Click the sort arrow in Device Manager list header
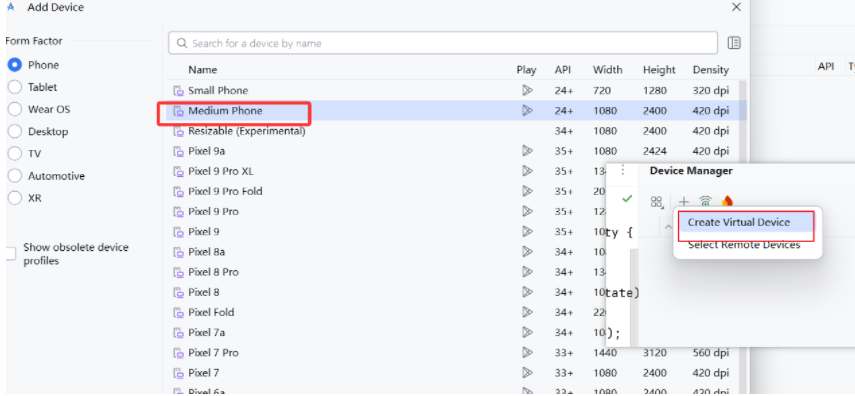The image size is (855, 396). pyautogui.click(x=668, y=226)
